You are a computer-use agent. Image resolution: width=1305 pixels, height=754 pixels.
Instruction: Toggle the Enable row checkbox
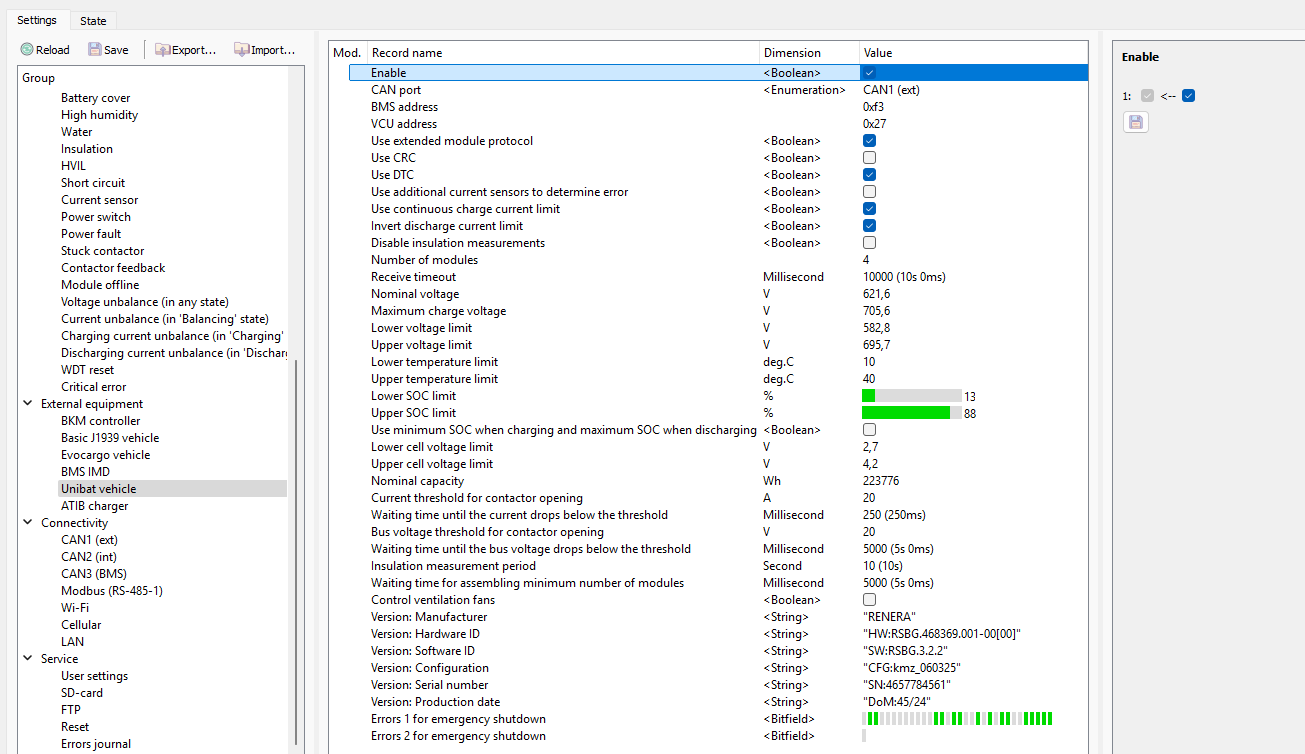click(870, 73)
